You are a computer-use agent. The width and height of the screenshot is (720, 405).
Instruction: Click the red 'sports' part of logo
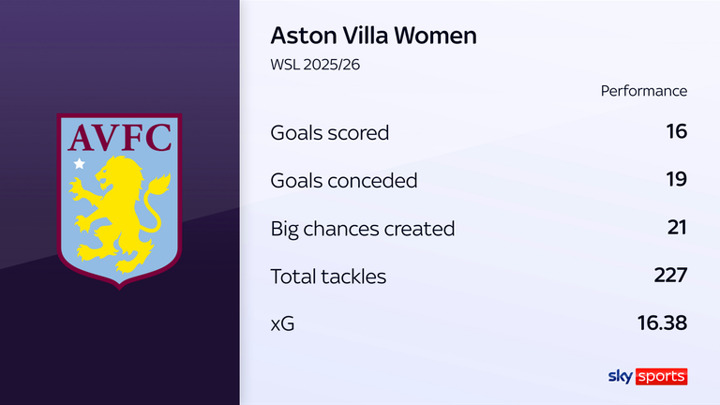(x=660, y=376)
